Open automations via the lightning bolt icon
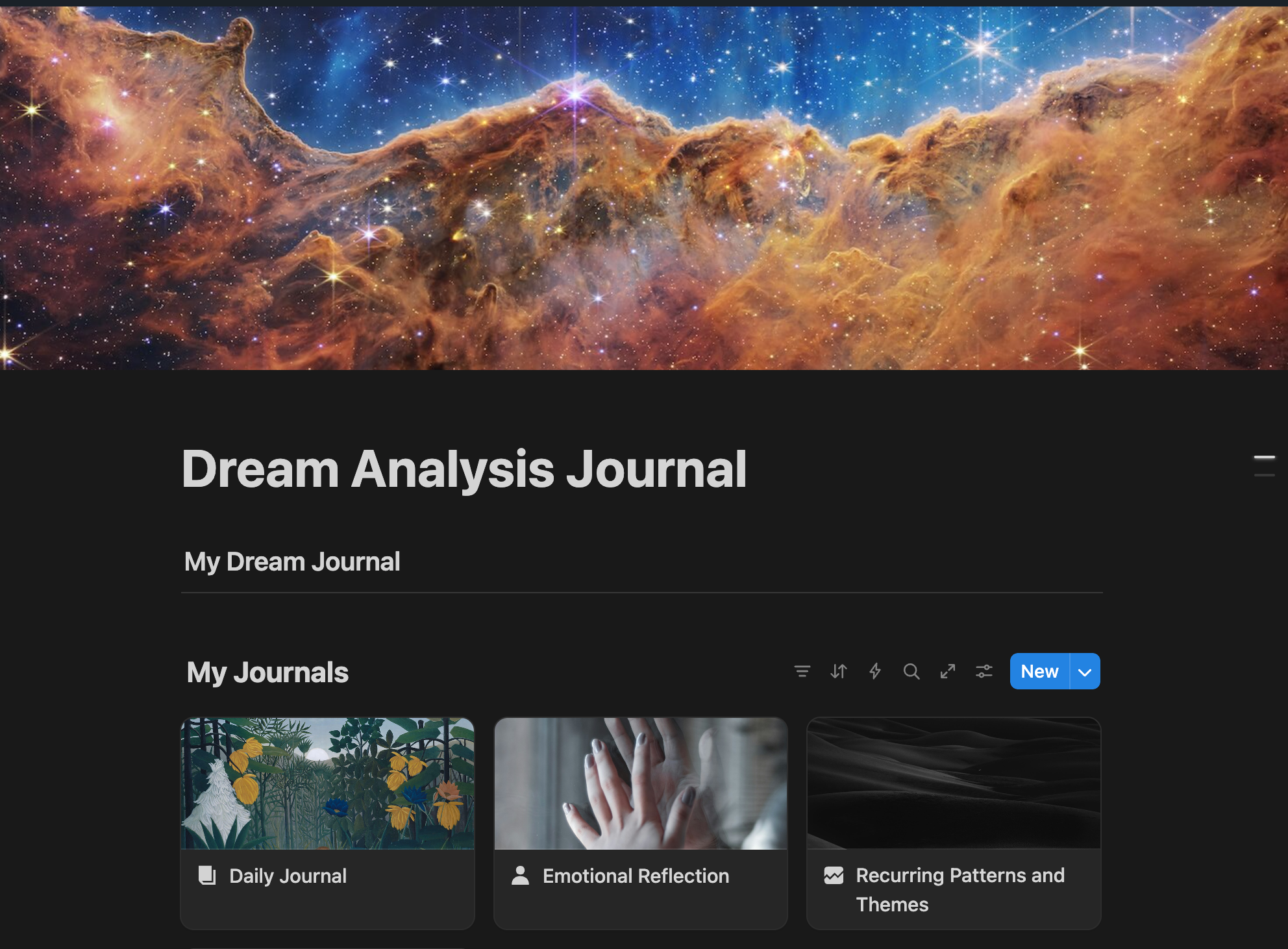This screenshot has height=949, width=1288. tap(874, 671)
